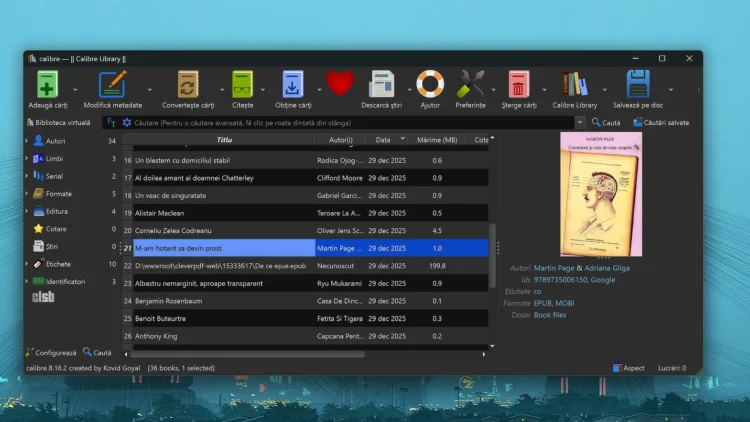
Task: Click the Șterge cărți trash icon
Action: coord(517,84)
